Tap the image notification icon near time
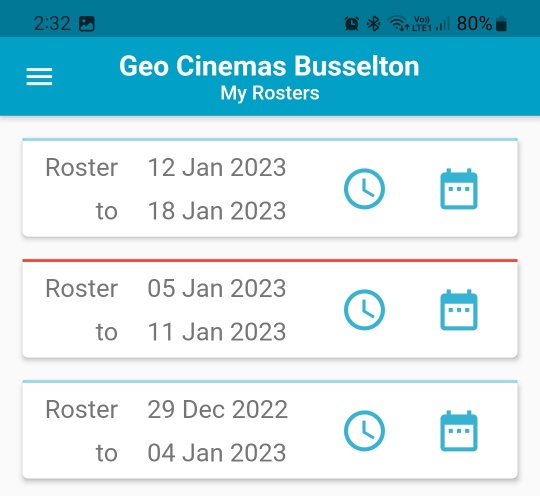The height and width of the screenshot is (496, 540). [x=87, y=24]
